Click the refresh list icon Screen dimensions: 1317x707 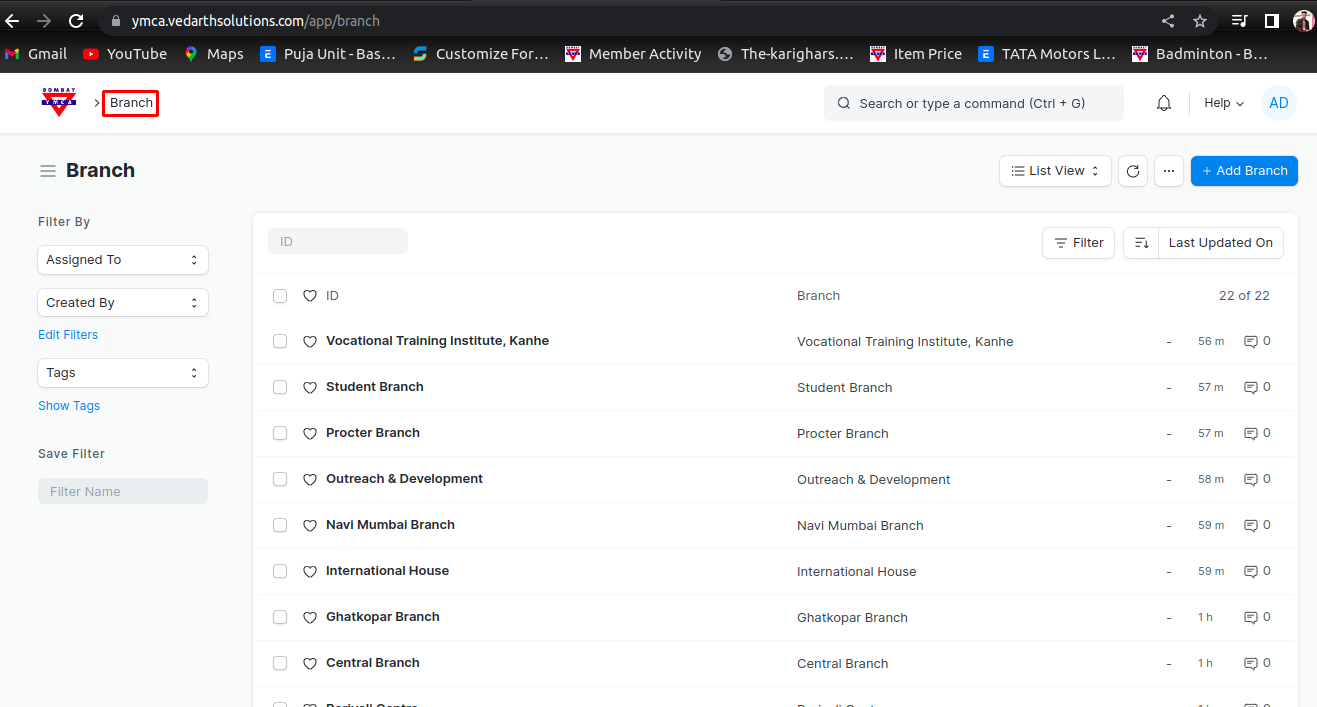(x=1132, y=171)
